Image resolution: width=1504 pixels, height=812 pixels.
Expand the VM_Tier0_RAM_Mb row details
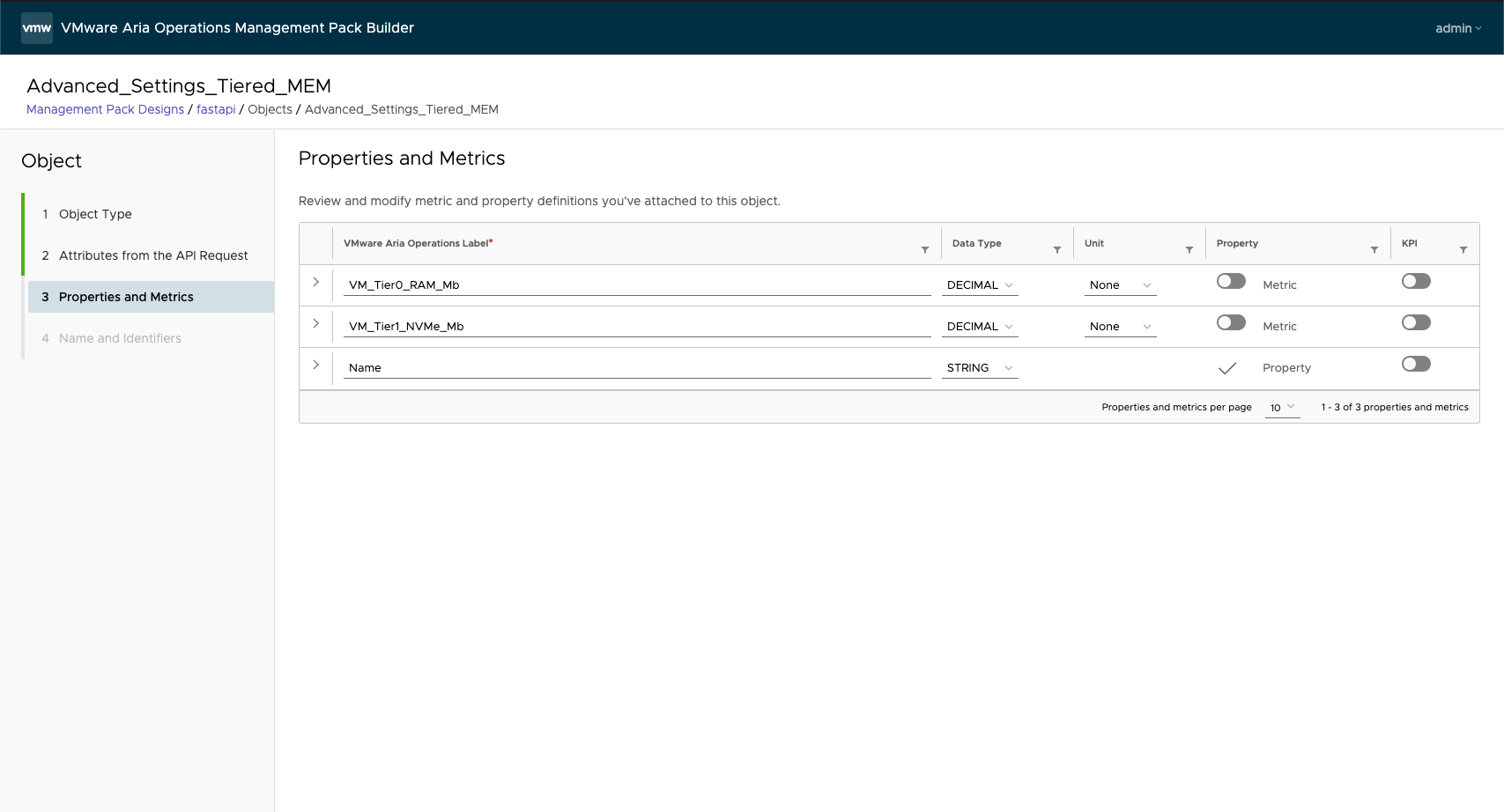(x=315, y=282)
